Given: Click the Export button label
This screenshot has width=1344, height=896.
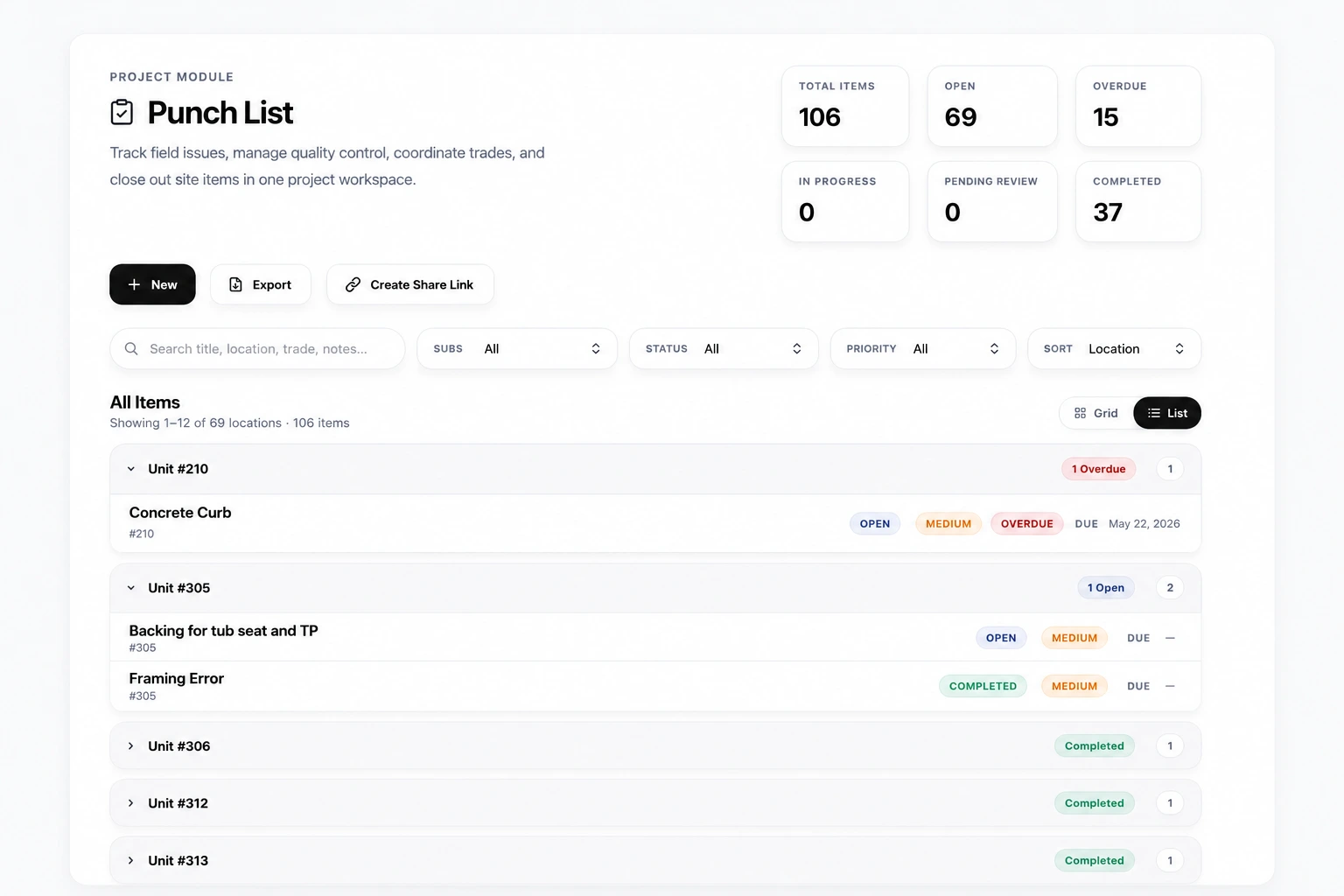Looking at the screenshot, I should coord(272,284).
